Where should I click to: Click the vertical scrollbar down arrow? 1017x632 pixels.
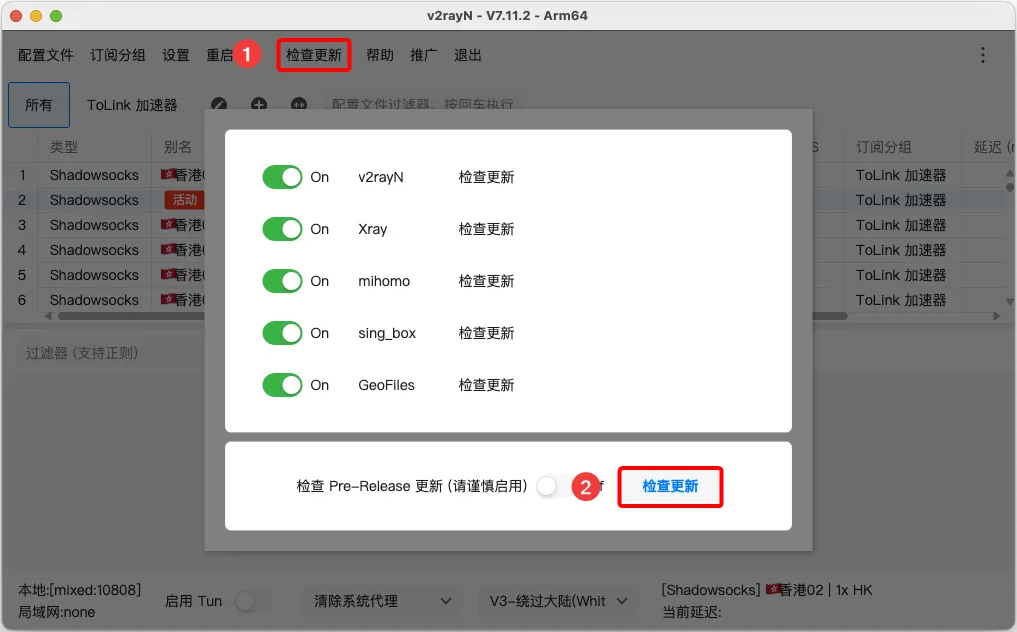tap(1010, 301)
